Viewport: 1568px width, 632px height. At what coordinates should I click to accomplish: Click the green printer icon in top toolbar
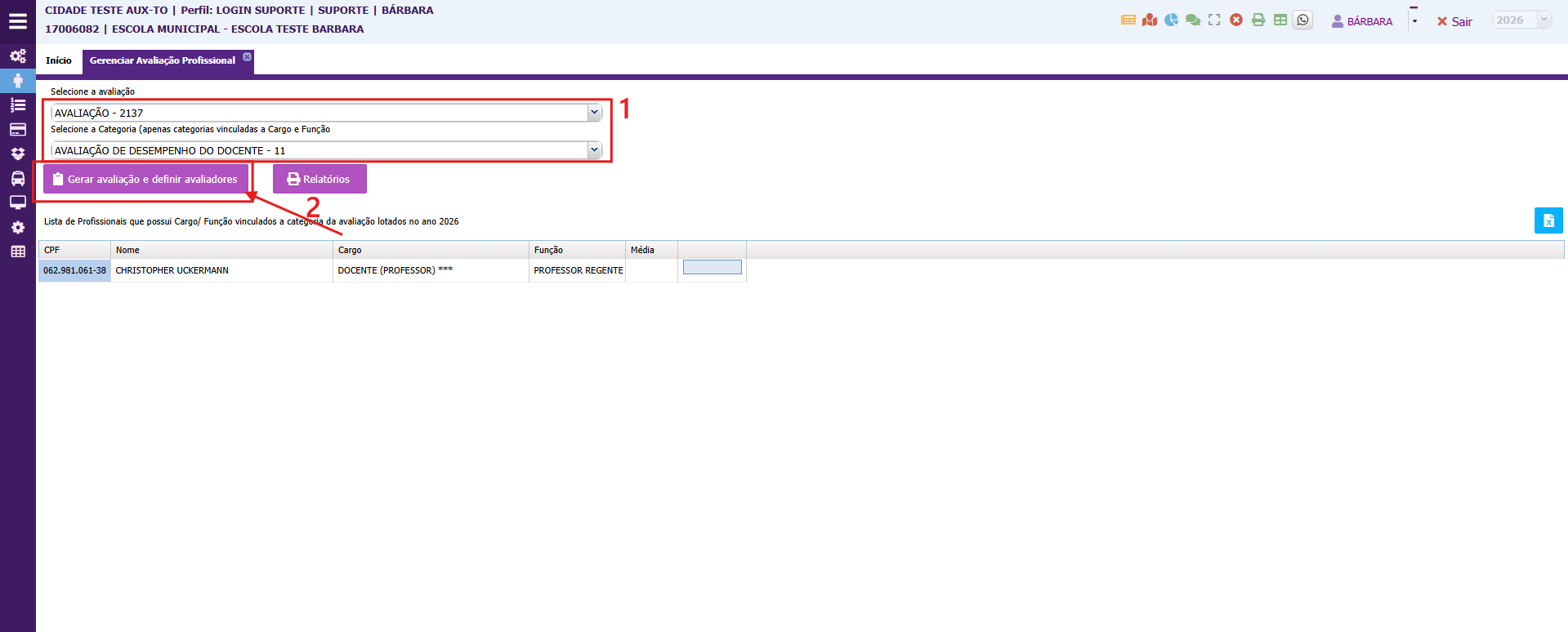[1258, 20]
